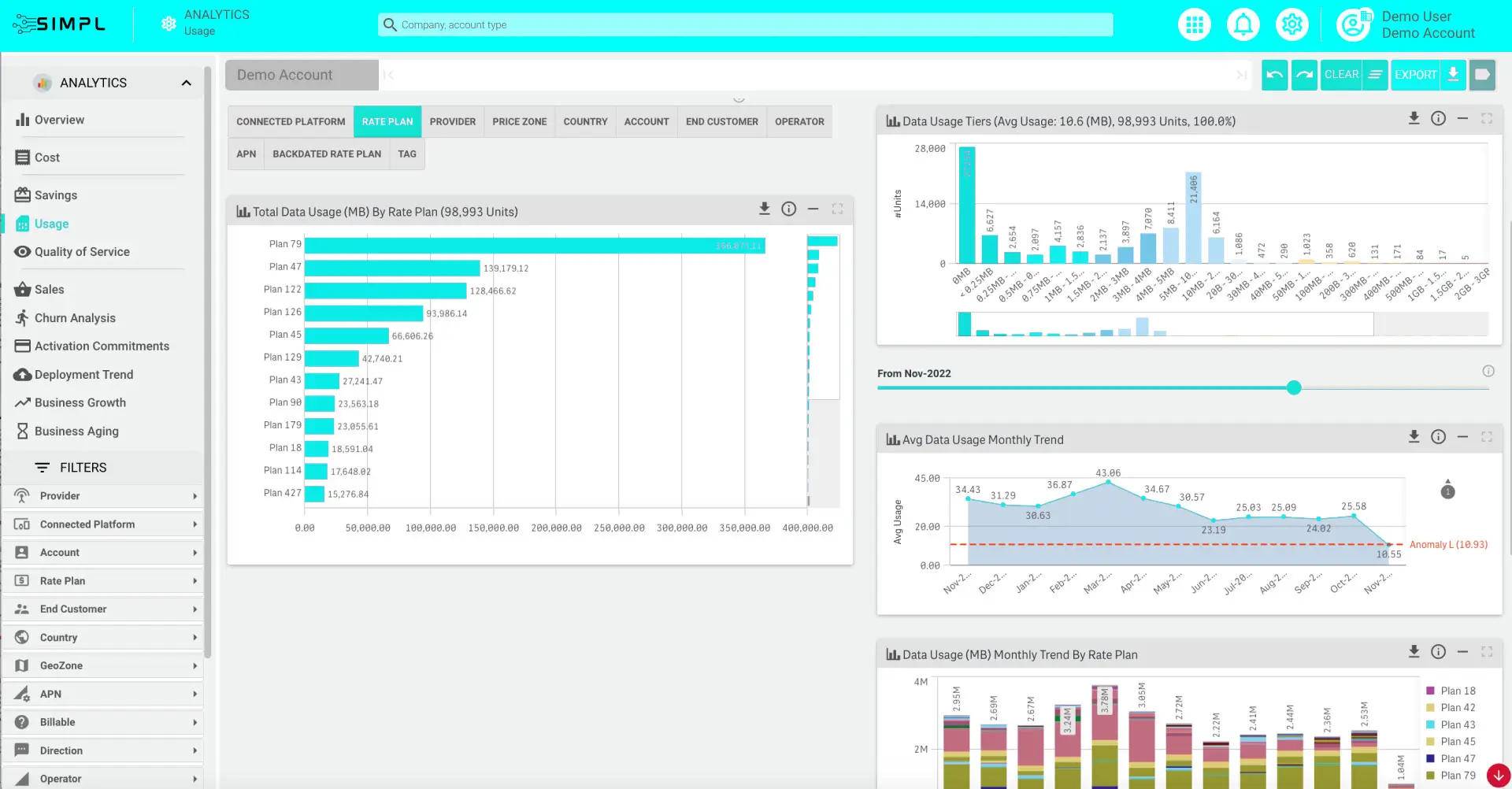Open Demo User profile avatar
The width and height of the screenshot is (1512, 789).
[1353, 25]
